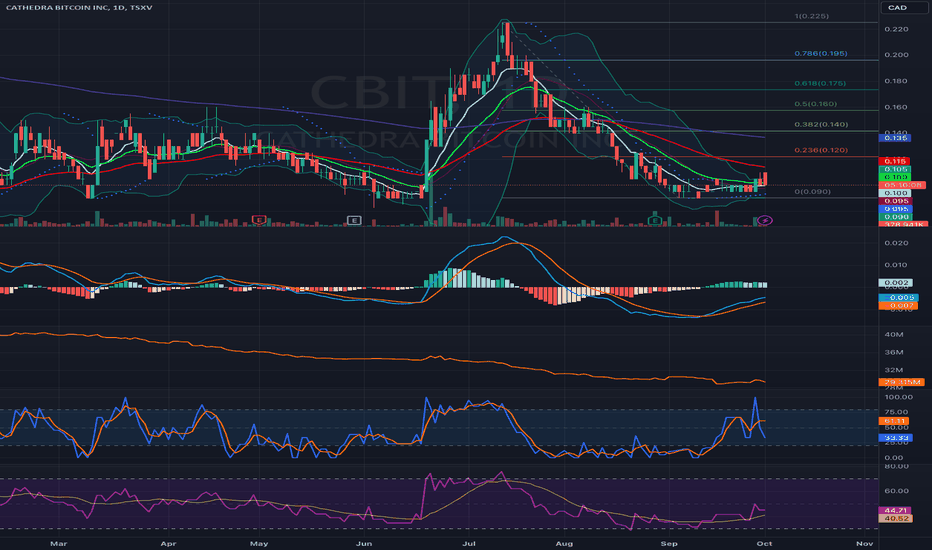
Task: Click the 100.00 stochastic scale value
Action: (898, 397)
